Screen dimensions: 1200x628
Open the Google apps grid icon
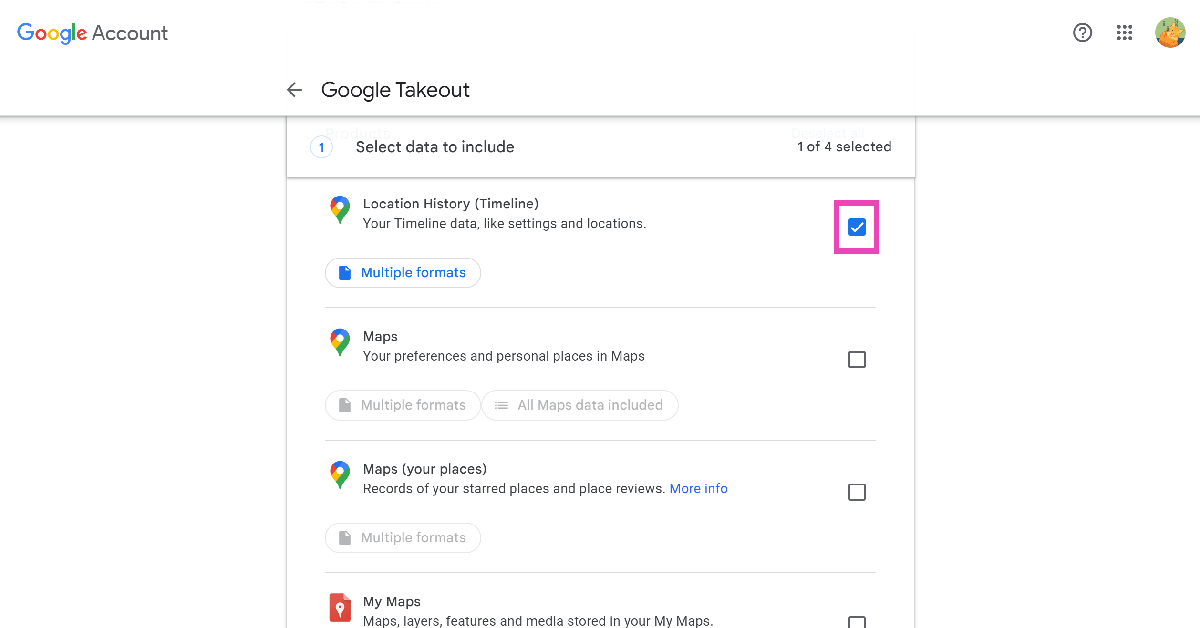click(1125, 33)
